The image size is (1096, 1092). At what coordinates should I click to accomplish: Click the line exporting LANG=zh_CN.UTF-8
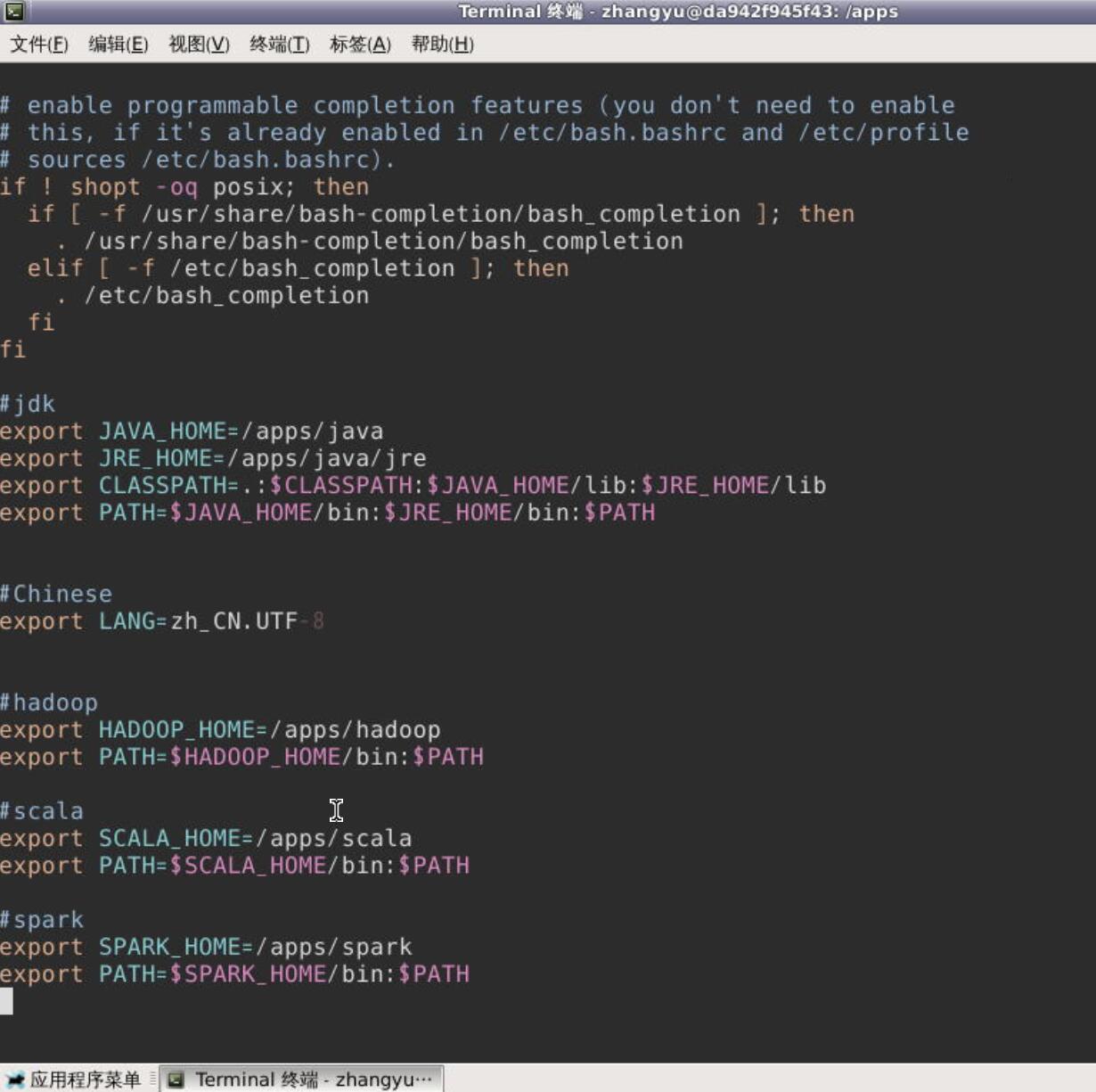(162, 621)
